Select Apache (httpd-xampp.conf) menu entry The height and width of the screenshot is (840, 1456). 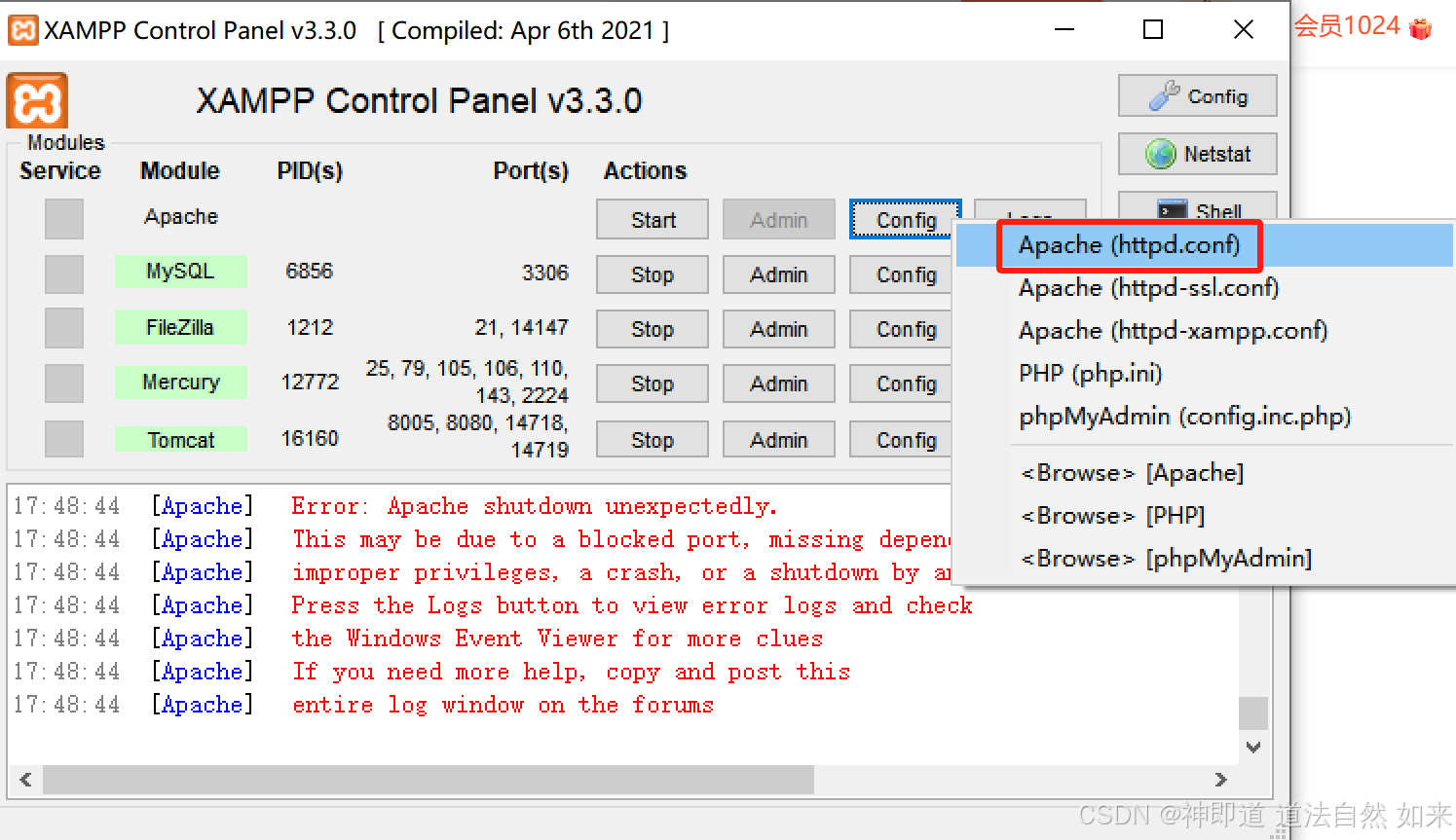(x=1205, y=331)
